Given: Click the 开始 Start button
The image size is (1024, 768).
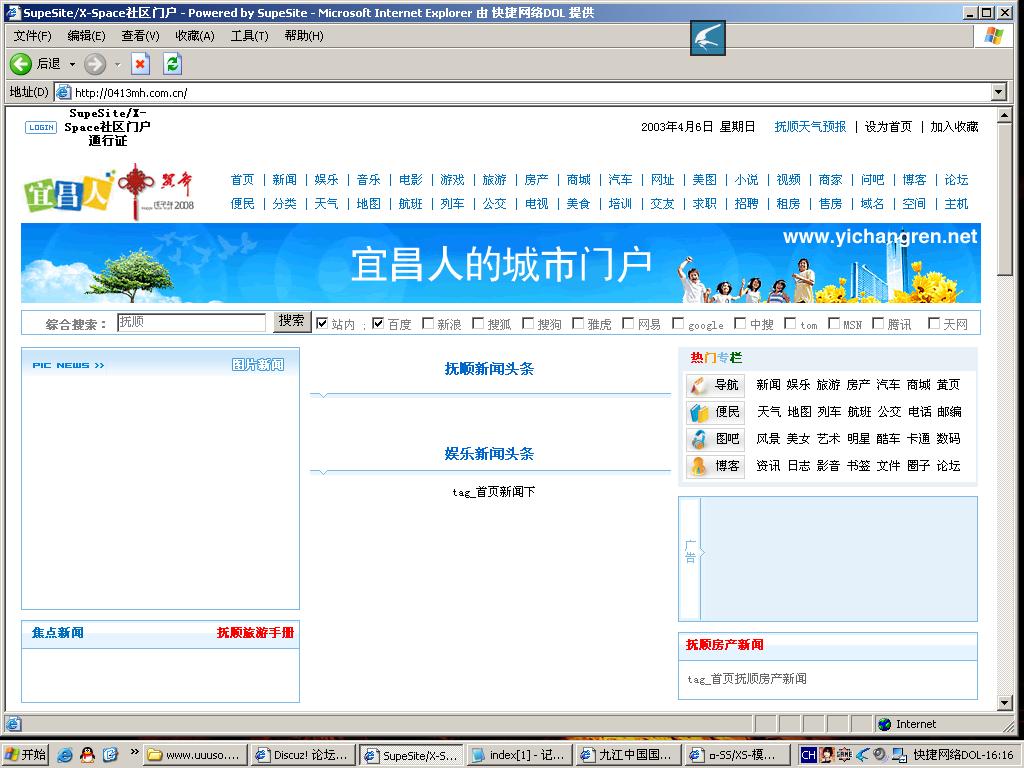Looking at the screenshot, I should coord(25,755).
